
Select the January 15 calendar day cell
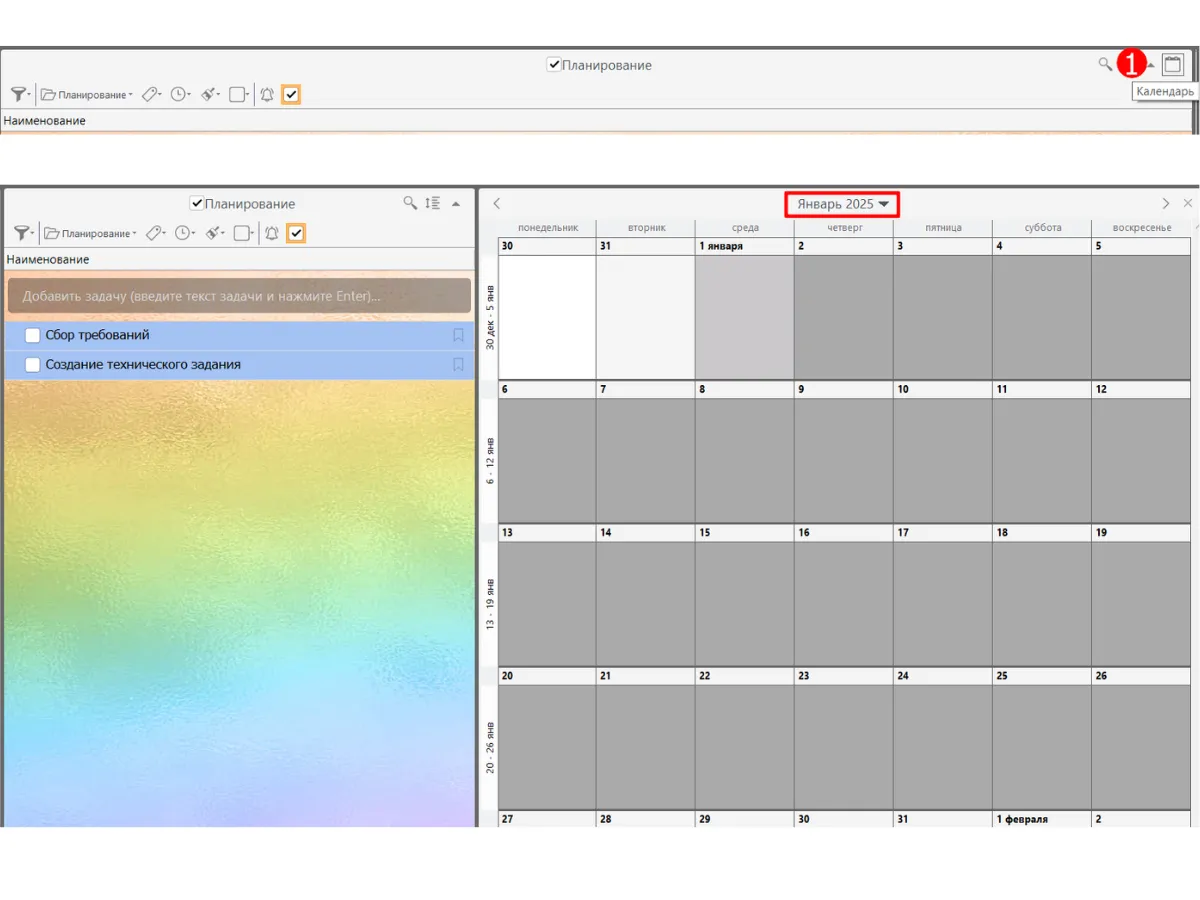743,590
